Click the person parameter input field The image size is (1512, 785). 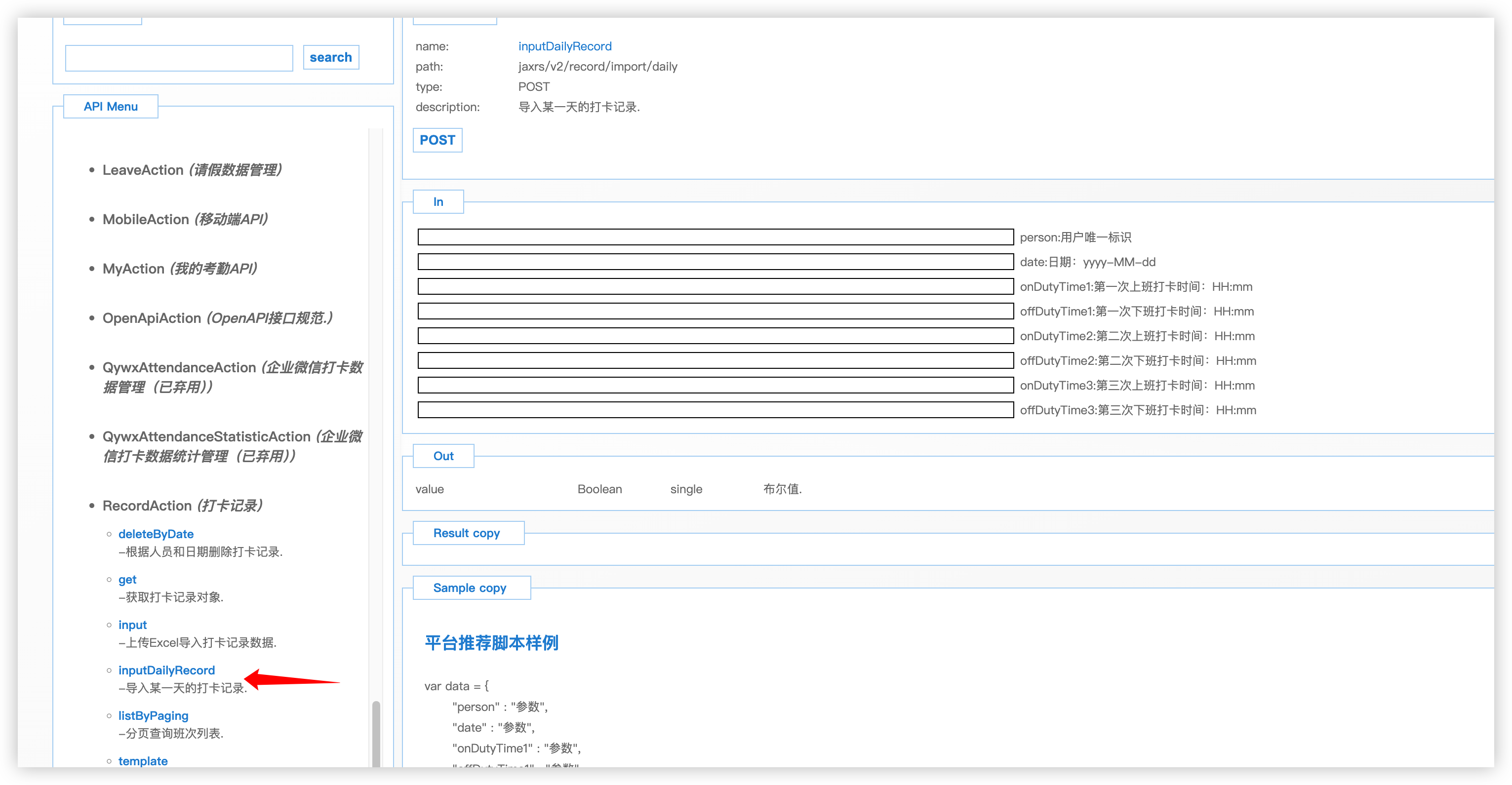(x=715, y=237)
